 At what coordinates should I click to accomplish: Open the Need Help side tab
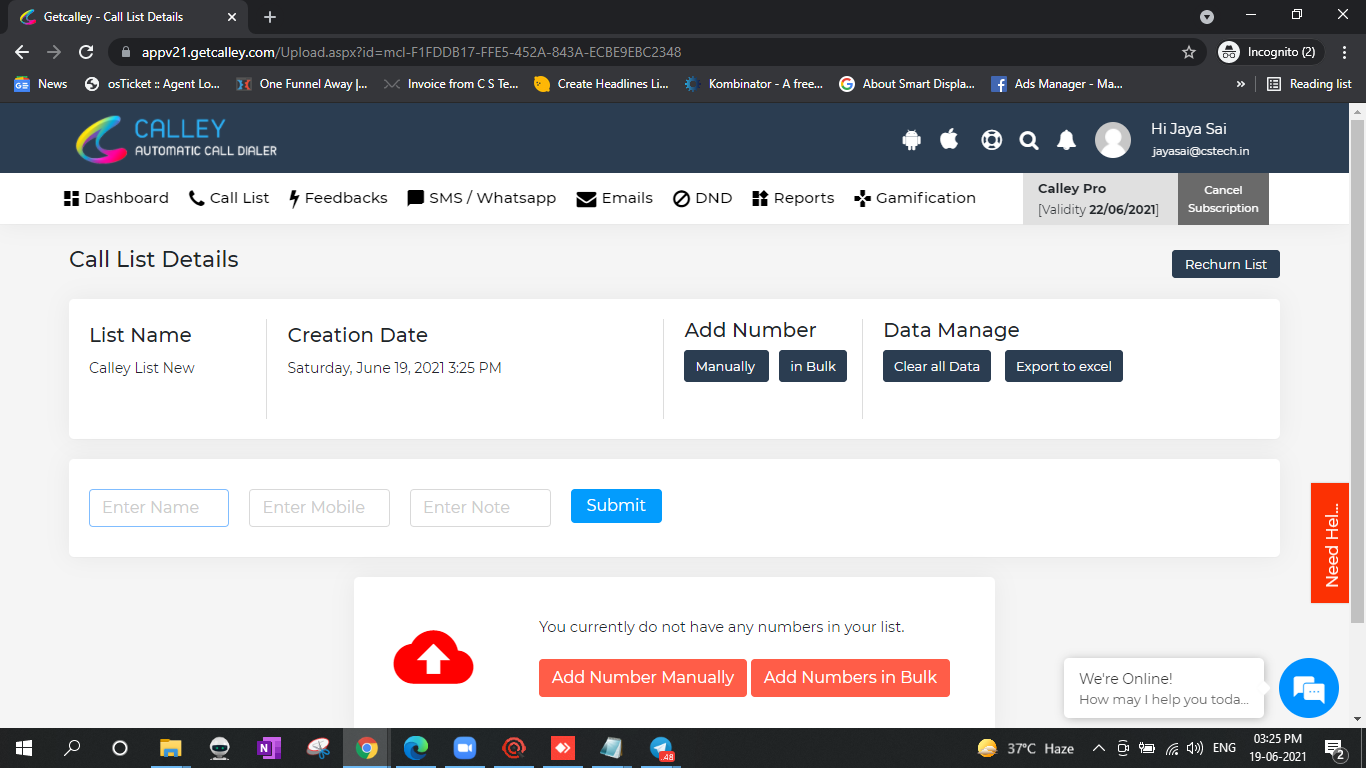click(1330, 543)
